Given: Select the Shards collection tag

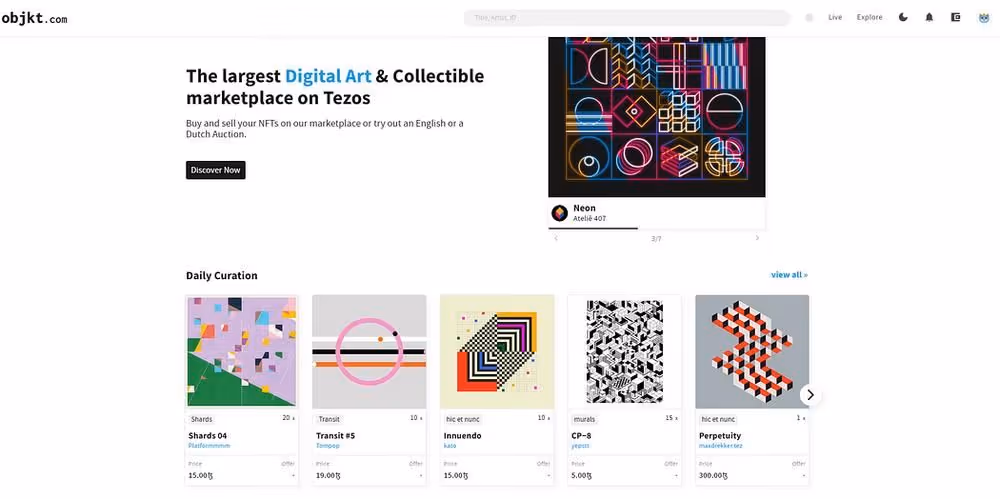Looking at the screenshot, I should tap(202, 419).
